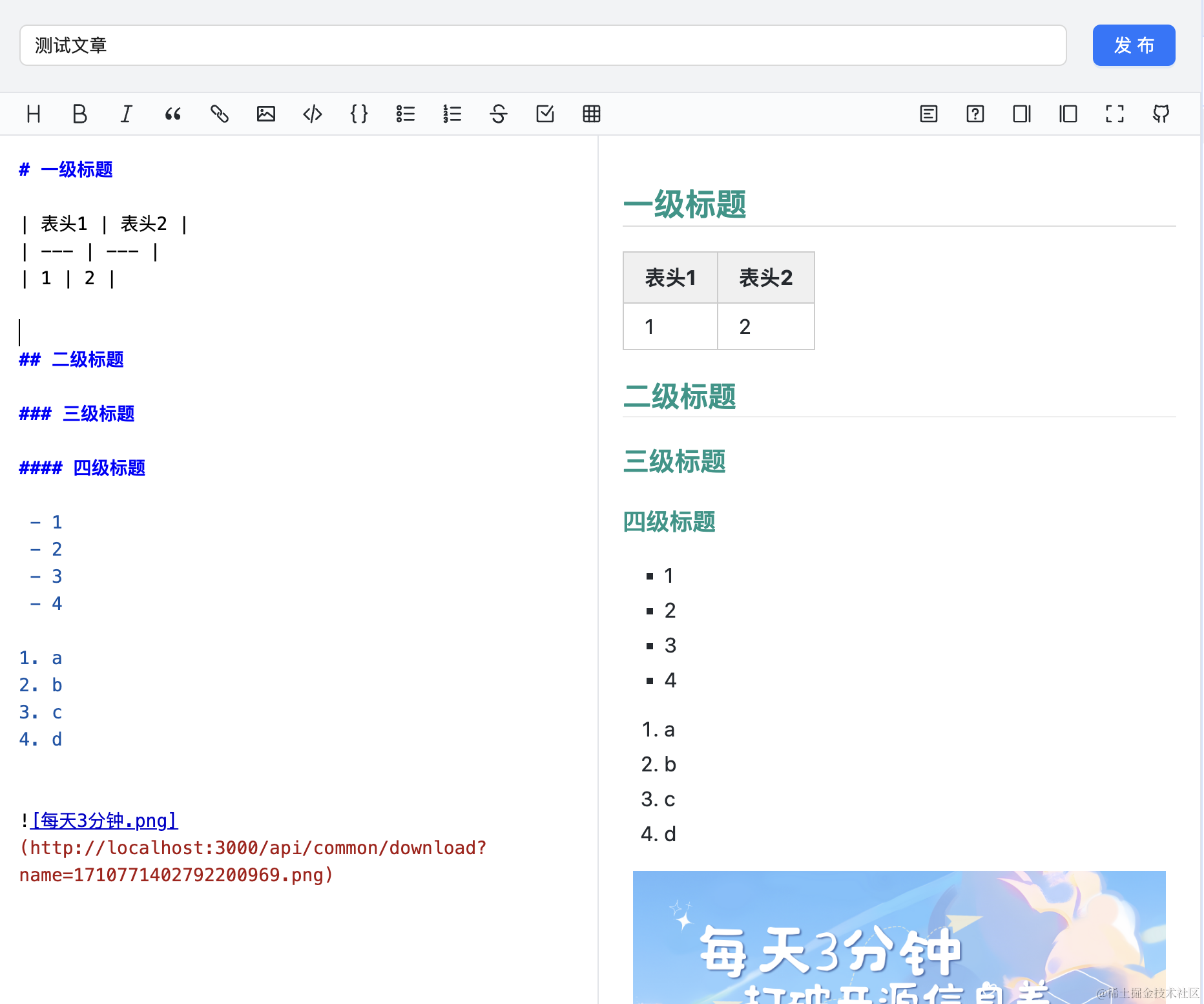Toggle the editor-only view icon
1204x1004 pixels.
tap(1022, 114)
